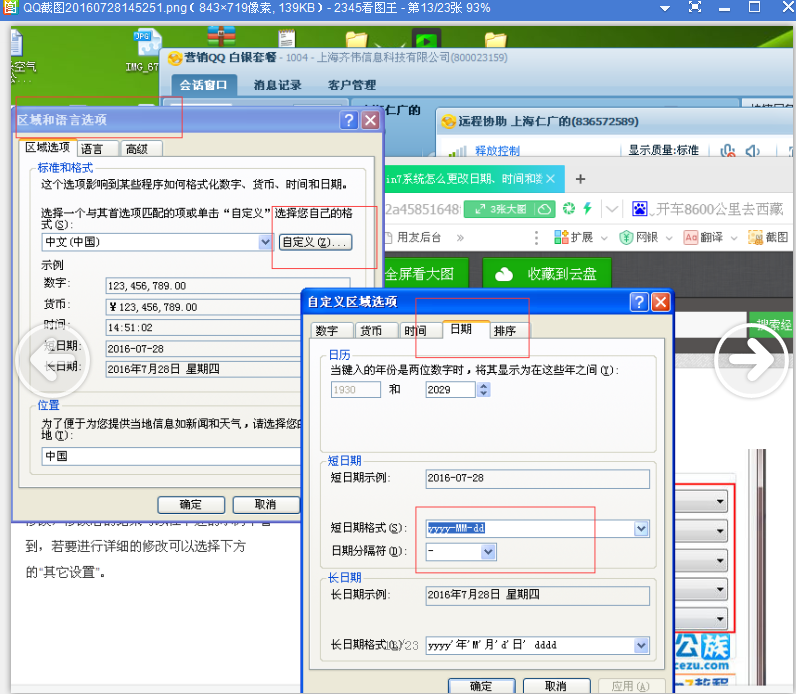Viewport: 796px width, 694px height.
Task: Expand the 长日期格式 dropdown
Action: coord(640,646)
